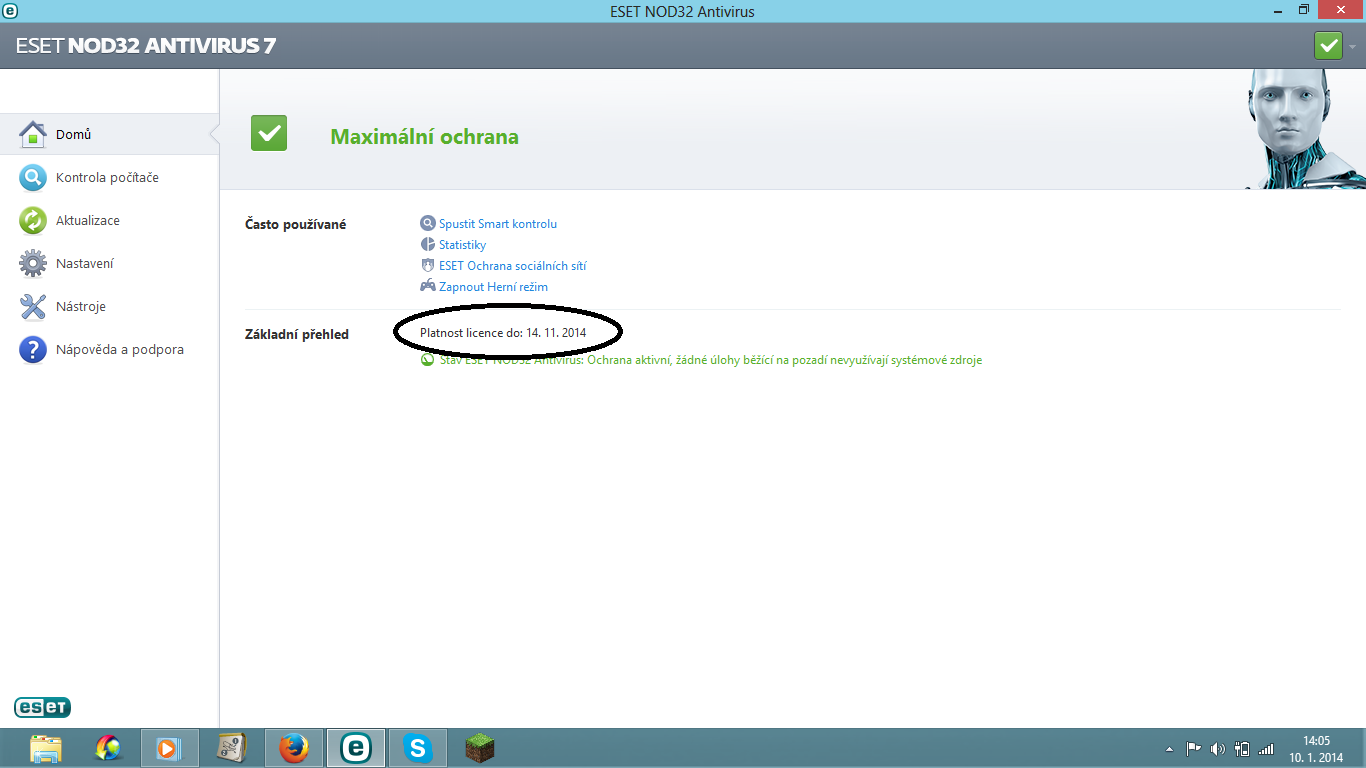The height and width of the screenshot is (768, 1366).
Task: Click the Základní přehled label
Action: point(297,334)
